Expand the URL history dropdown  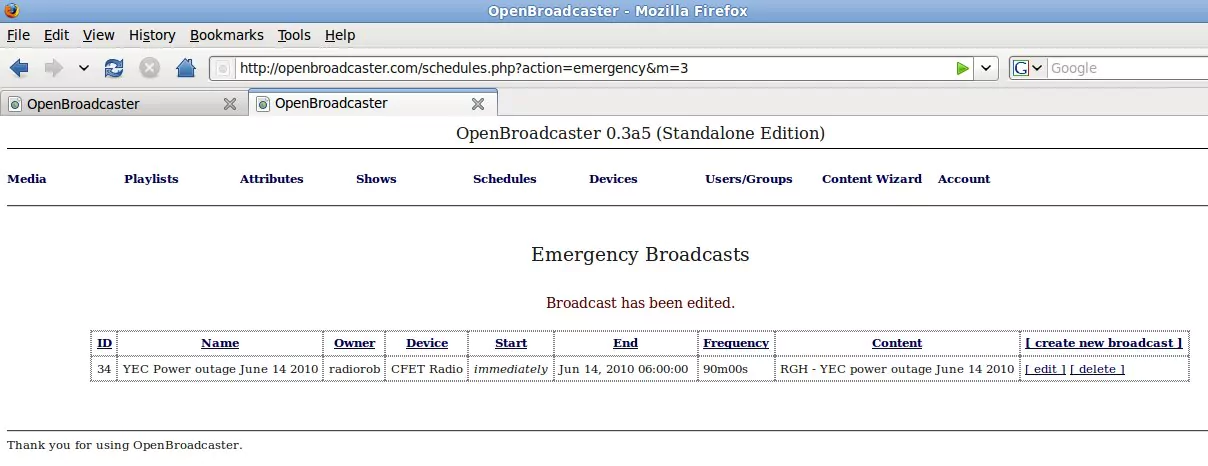(986, 68)
